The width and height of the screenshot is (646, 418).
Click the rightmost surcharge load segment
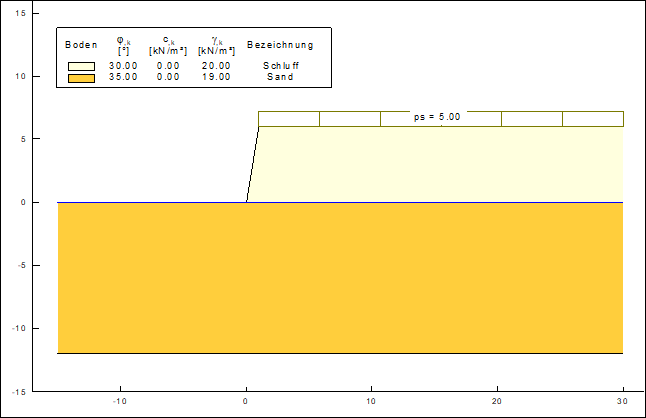(592, 119)
